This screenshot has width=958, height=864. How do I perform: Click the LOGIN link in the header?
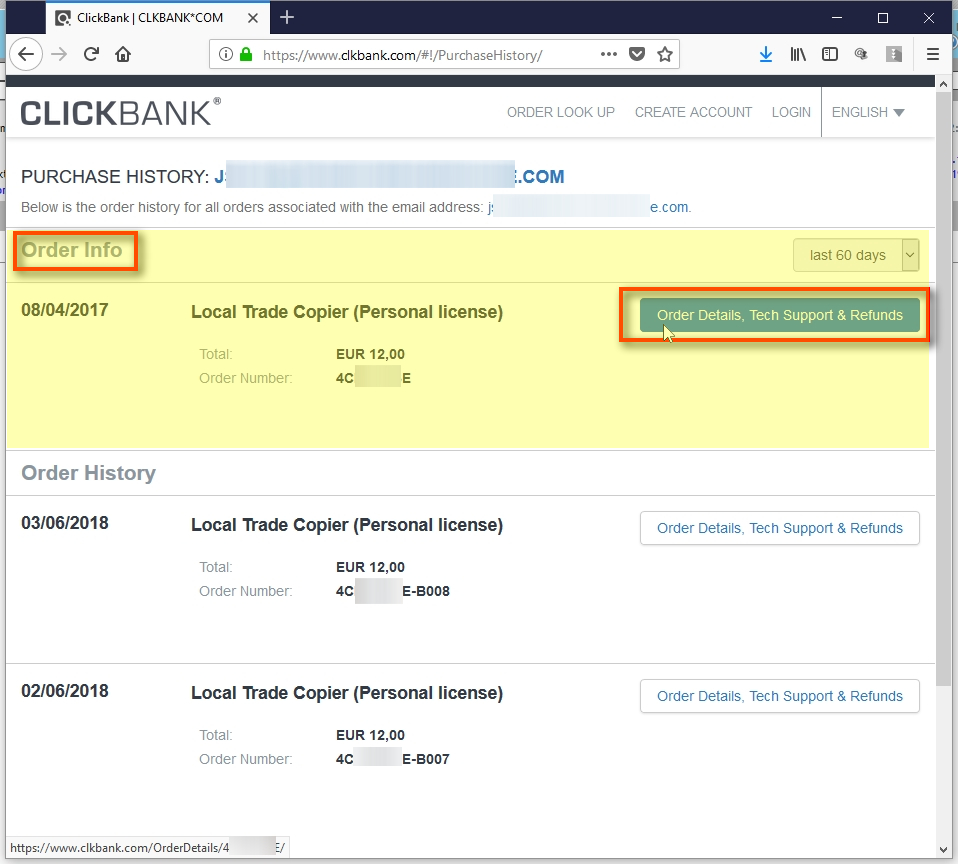pyautogui.click(x=791, y=112)
